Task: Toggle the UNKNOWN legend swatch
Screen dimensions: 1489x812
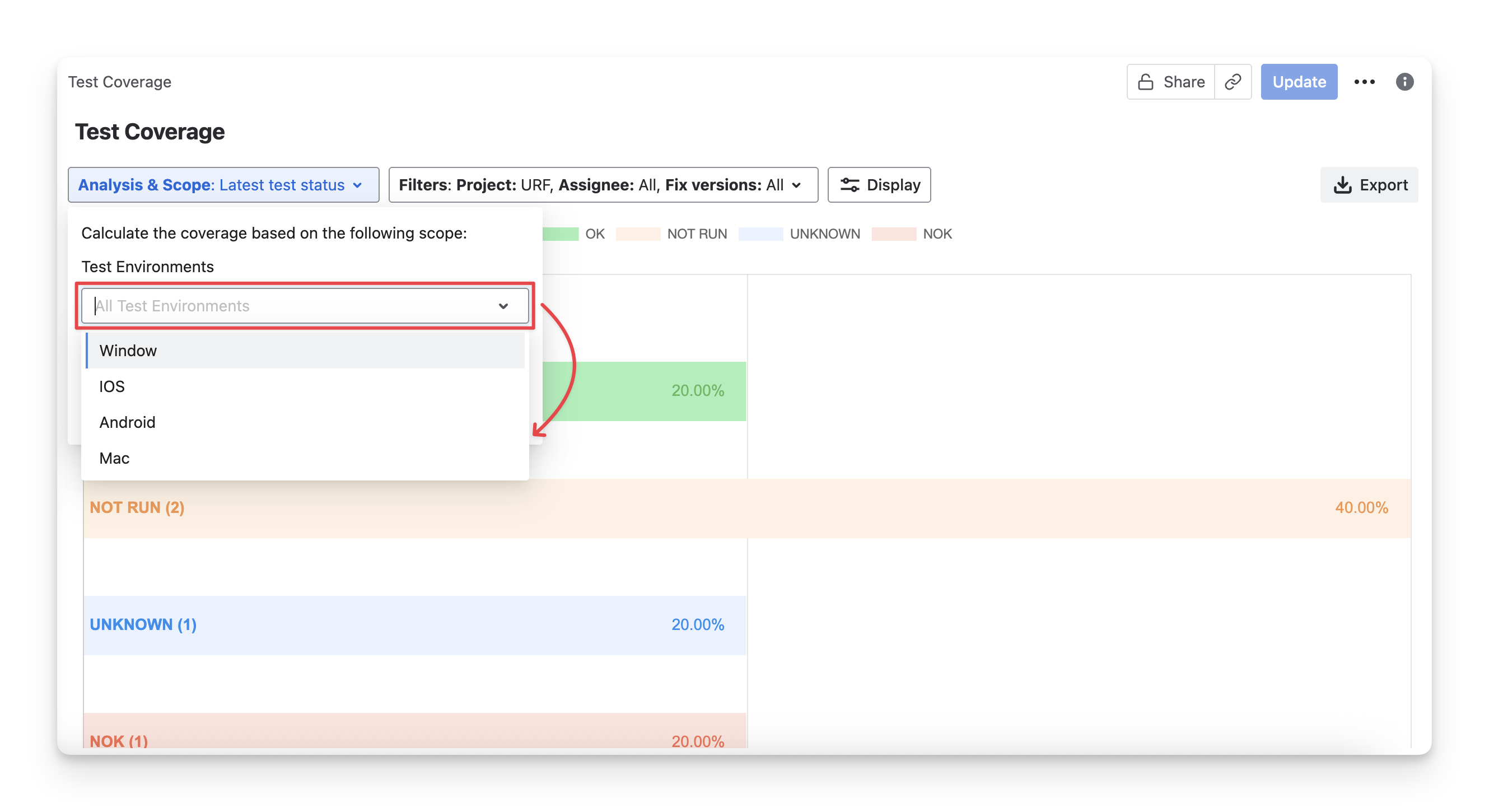Action: click(760, 234)
